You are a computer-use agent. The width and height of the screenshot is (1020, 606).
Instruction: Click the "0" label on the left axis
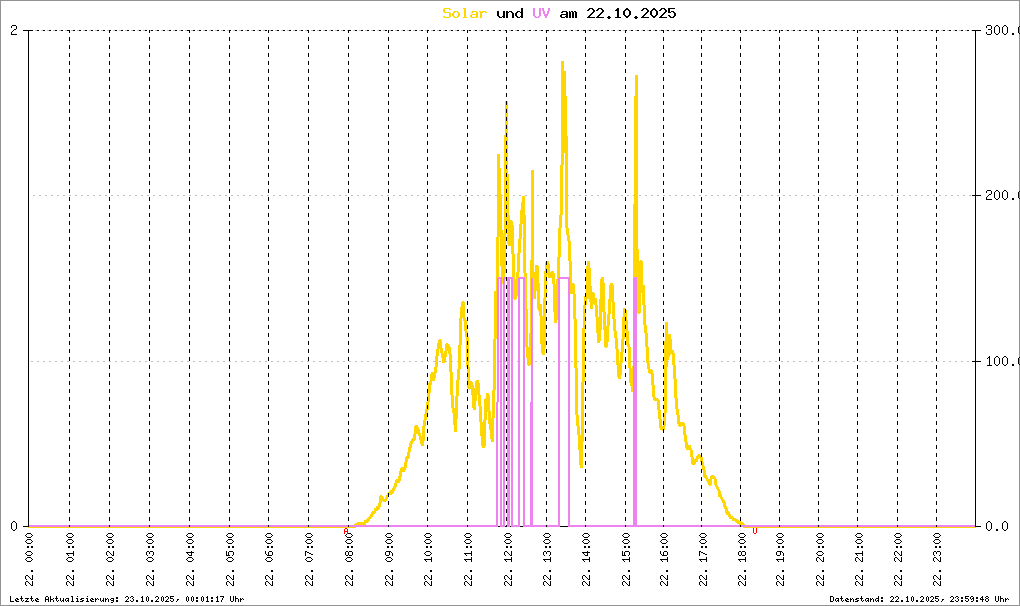[x=13, y=526]
